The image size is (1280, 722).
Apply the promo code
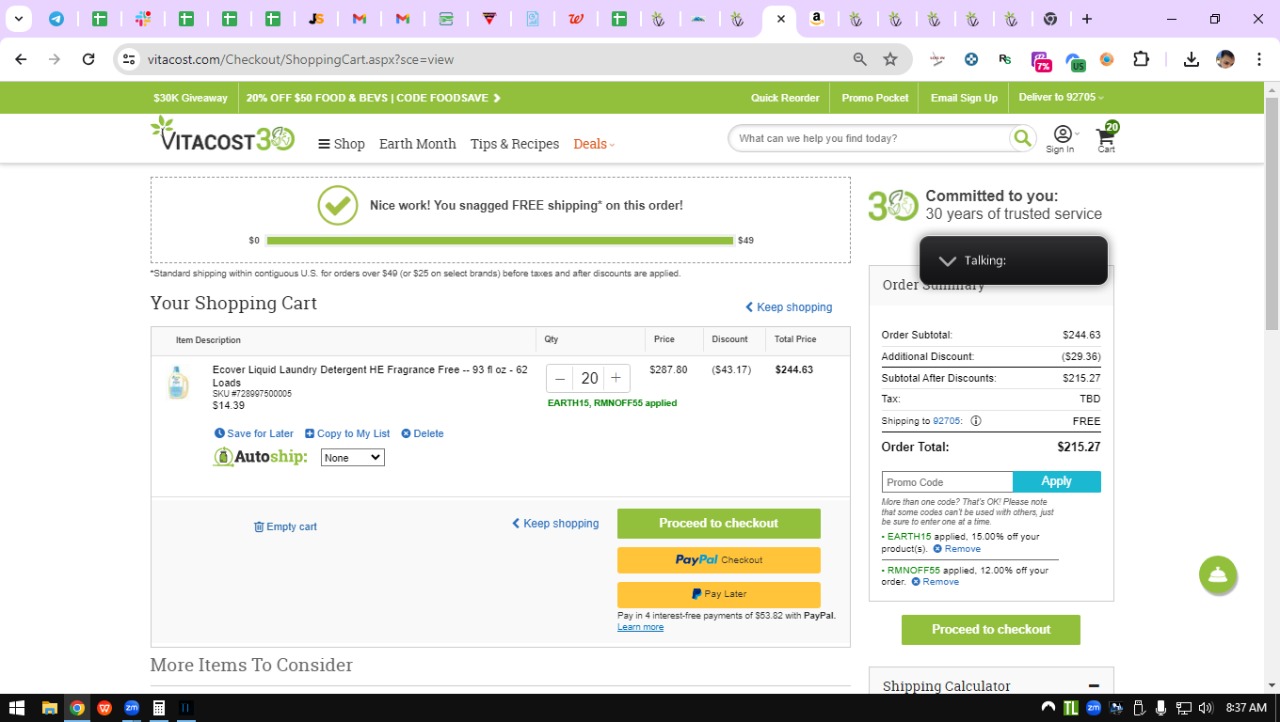[x=1056, y=482]
